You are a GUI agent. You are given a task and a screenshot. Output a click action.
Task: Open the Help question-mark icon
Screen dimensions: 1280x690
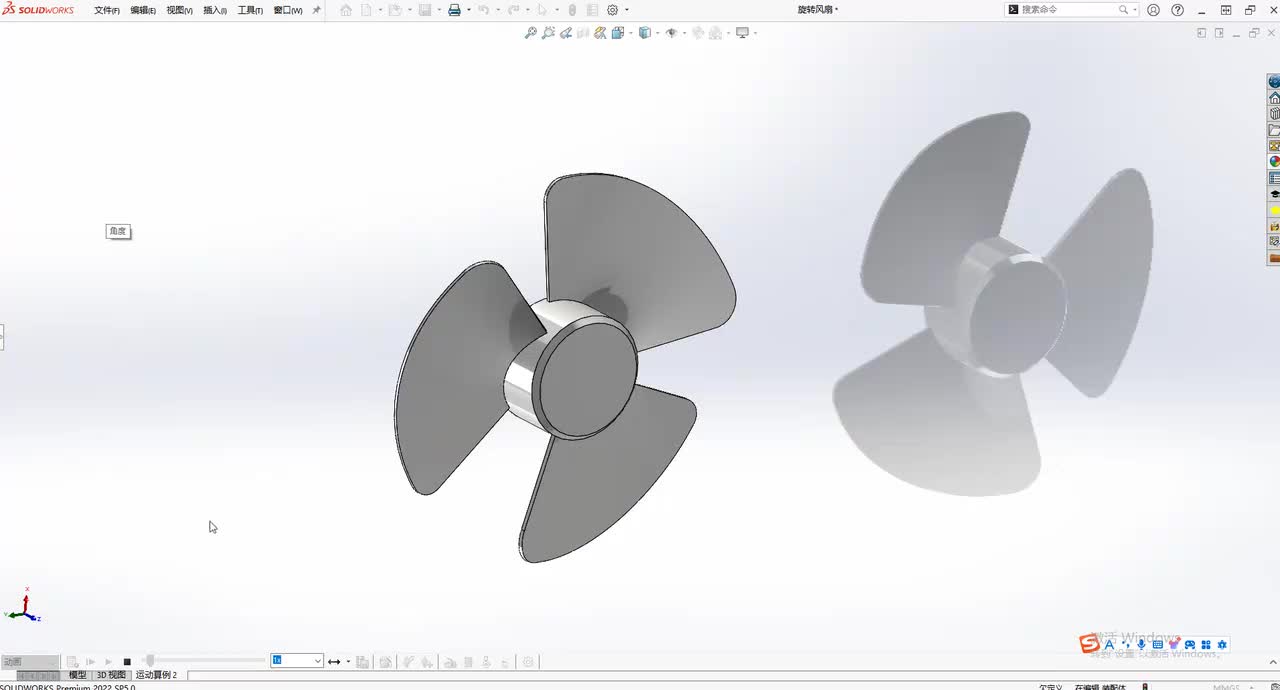coord(1177,10)
